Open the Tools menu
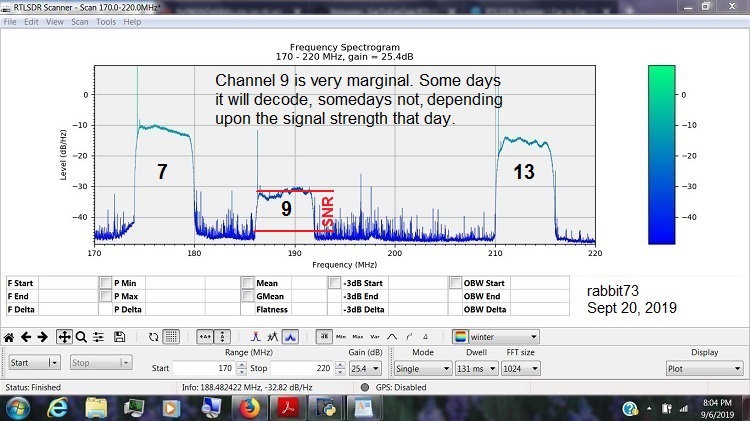 [x=106, y=21]
